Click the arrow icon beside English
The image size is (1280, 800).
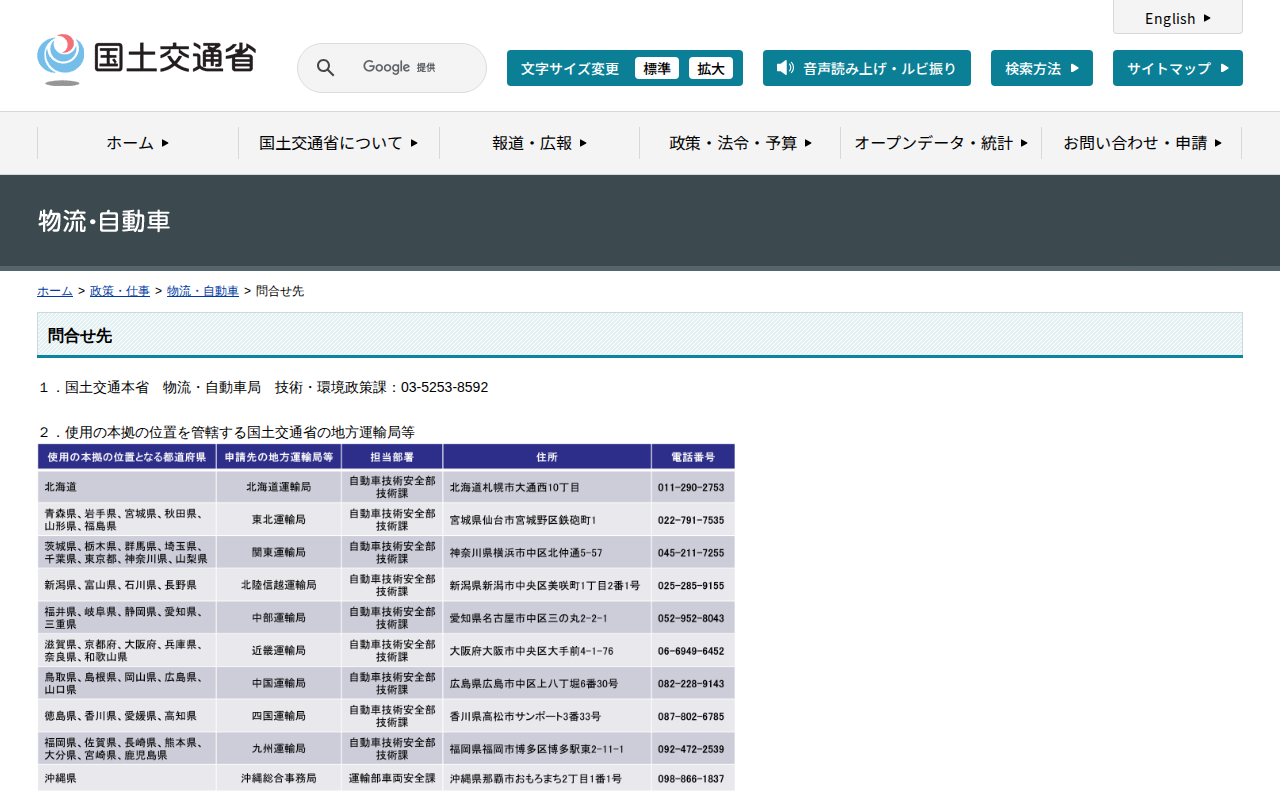[1207, 18]
